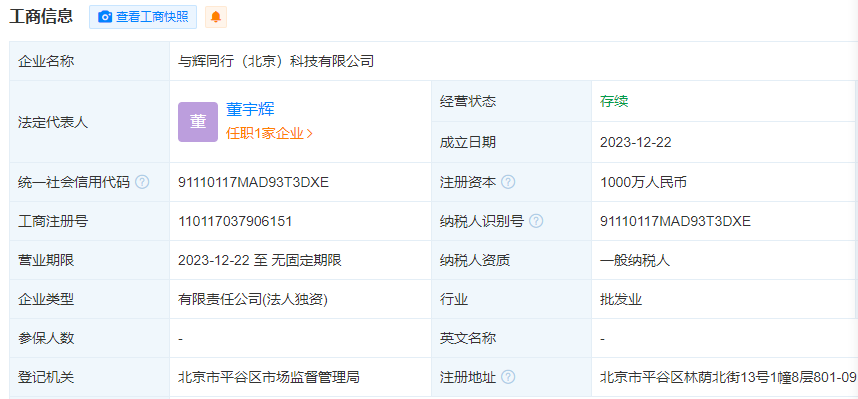858x399 pixels.
Task: Click the purple 董 avatar
Action: [x=198, y=122]
